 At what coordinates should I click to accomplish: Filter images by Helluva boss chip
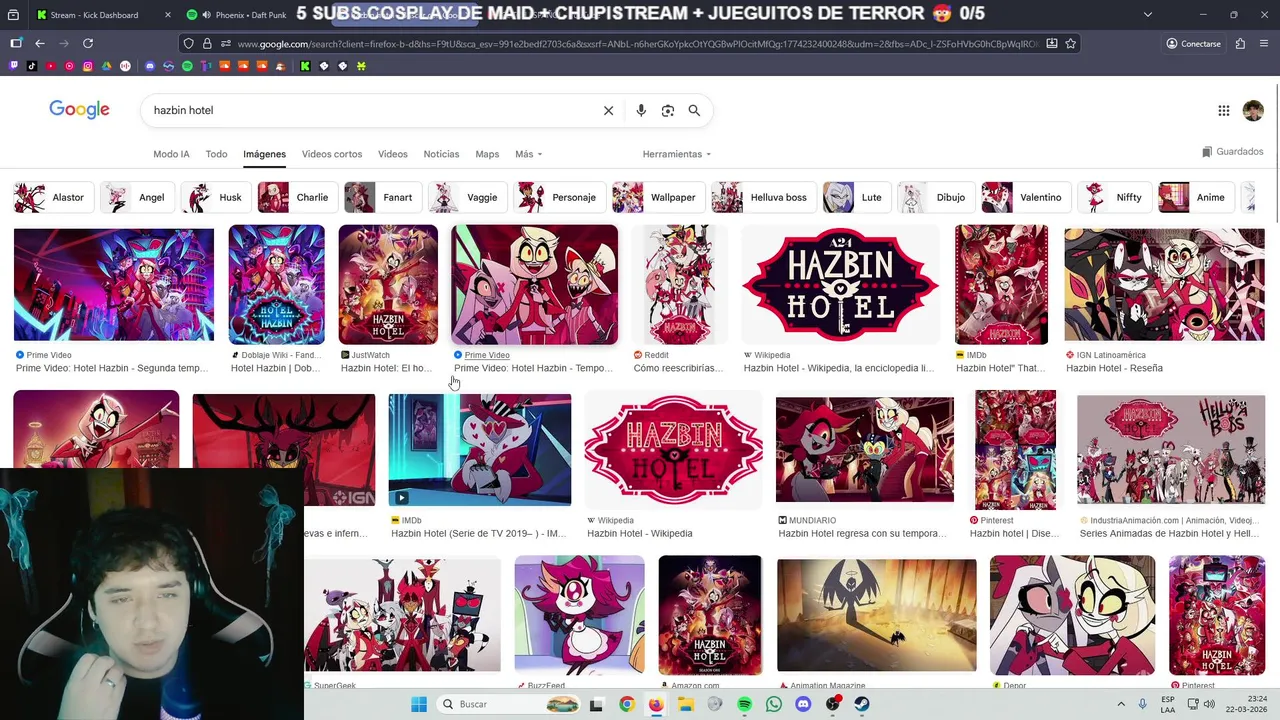(764, 197)
